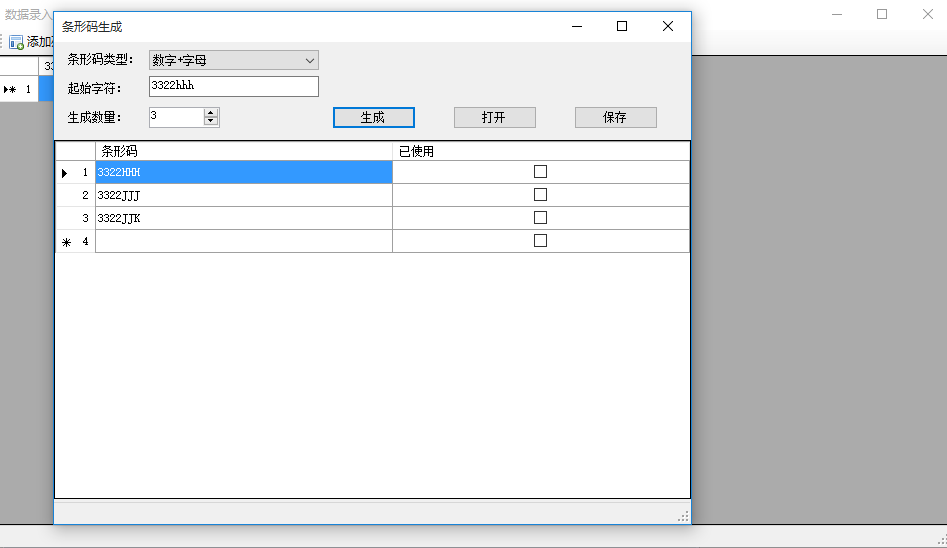Click the 条形码 column header
The width and height of the screenshot is (947, 548).
(x=243, y=151)
